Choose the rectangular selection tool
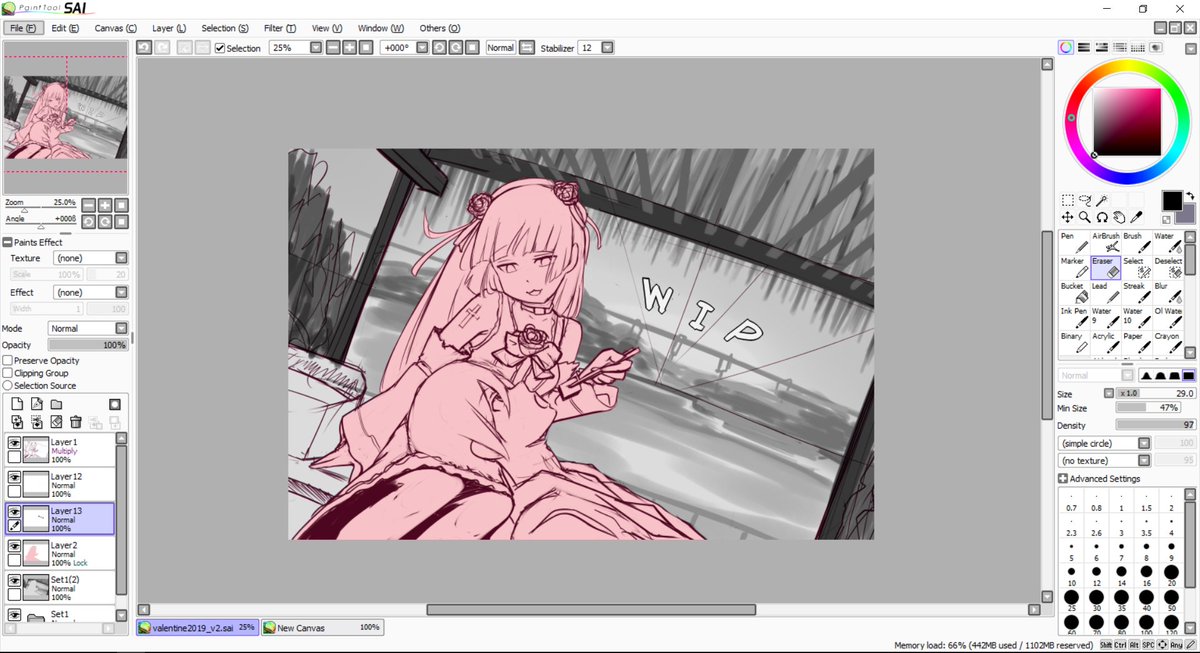This screenshot has height=653, width=1200. pyautogui.click(x=1068, y=200)
